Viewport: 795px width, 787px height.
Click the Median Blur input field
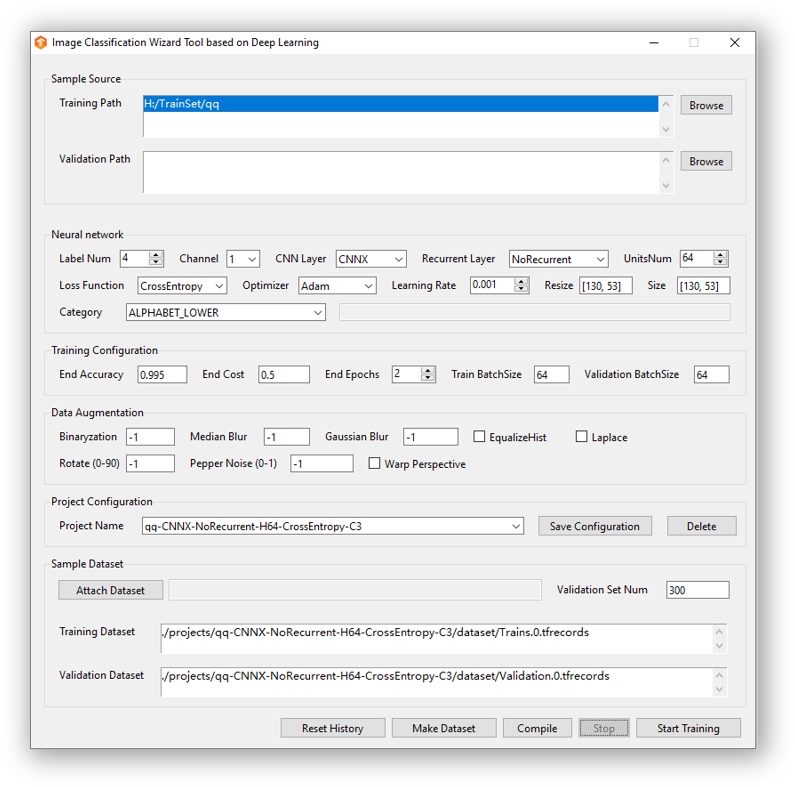pyautogui.click(x=287, y=437)
